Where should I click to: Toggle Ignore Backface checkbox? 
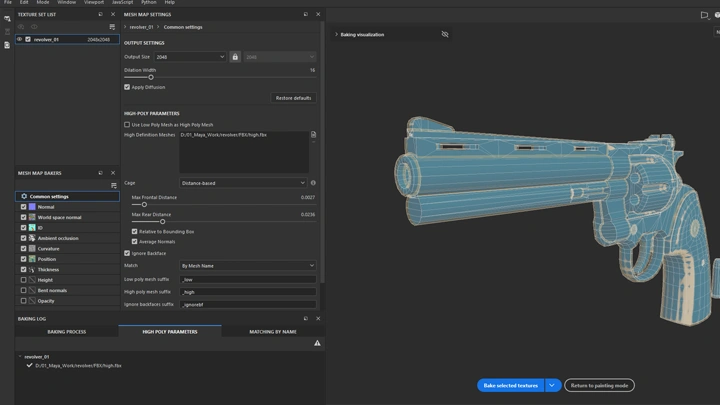point(127,253)
